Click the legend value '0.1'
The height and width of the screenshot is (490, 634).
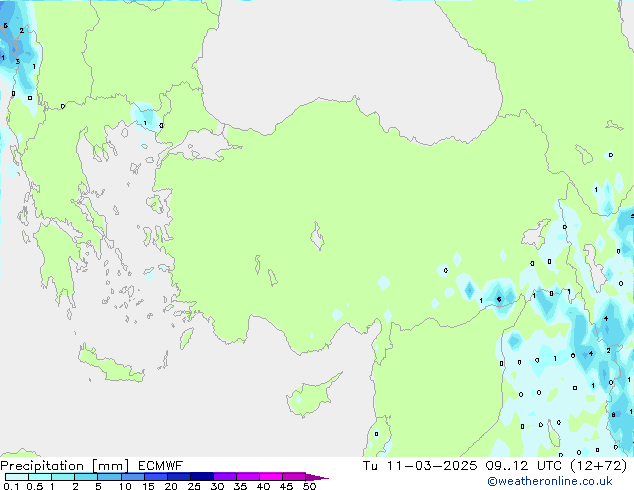11,486
